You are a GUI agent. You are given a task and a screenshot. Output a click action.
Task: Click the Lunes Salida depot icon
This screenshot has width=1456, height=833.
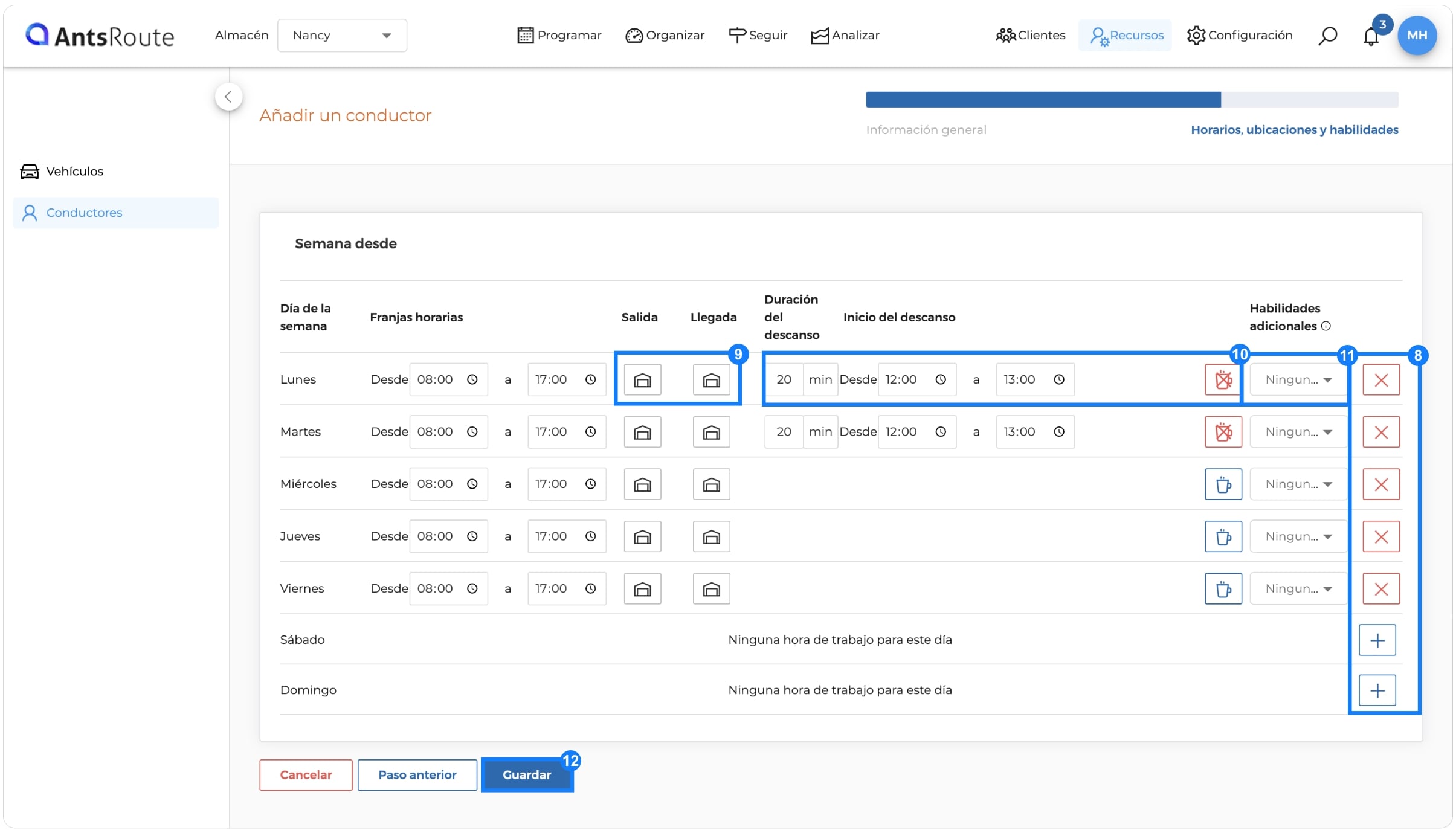[642, 380]
